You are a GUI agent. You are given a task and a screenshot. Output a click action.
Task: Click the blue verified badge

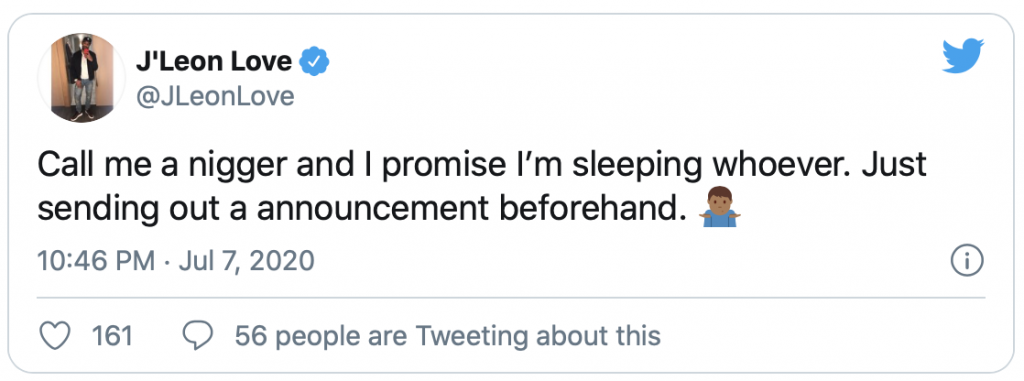click(314, 62)
